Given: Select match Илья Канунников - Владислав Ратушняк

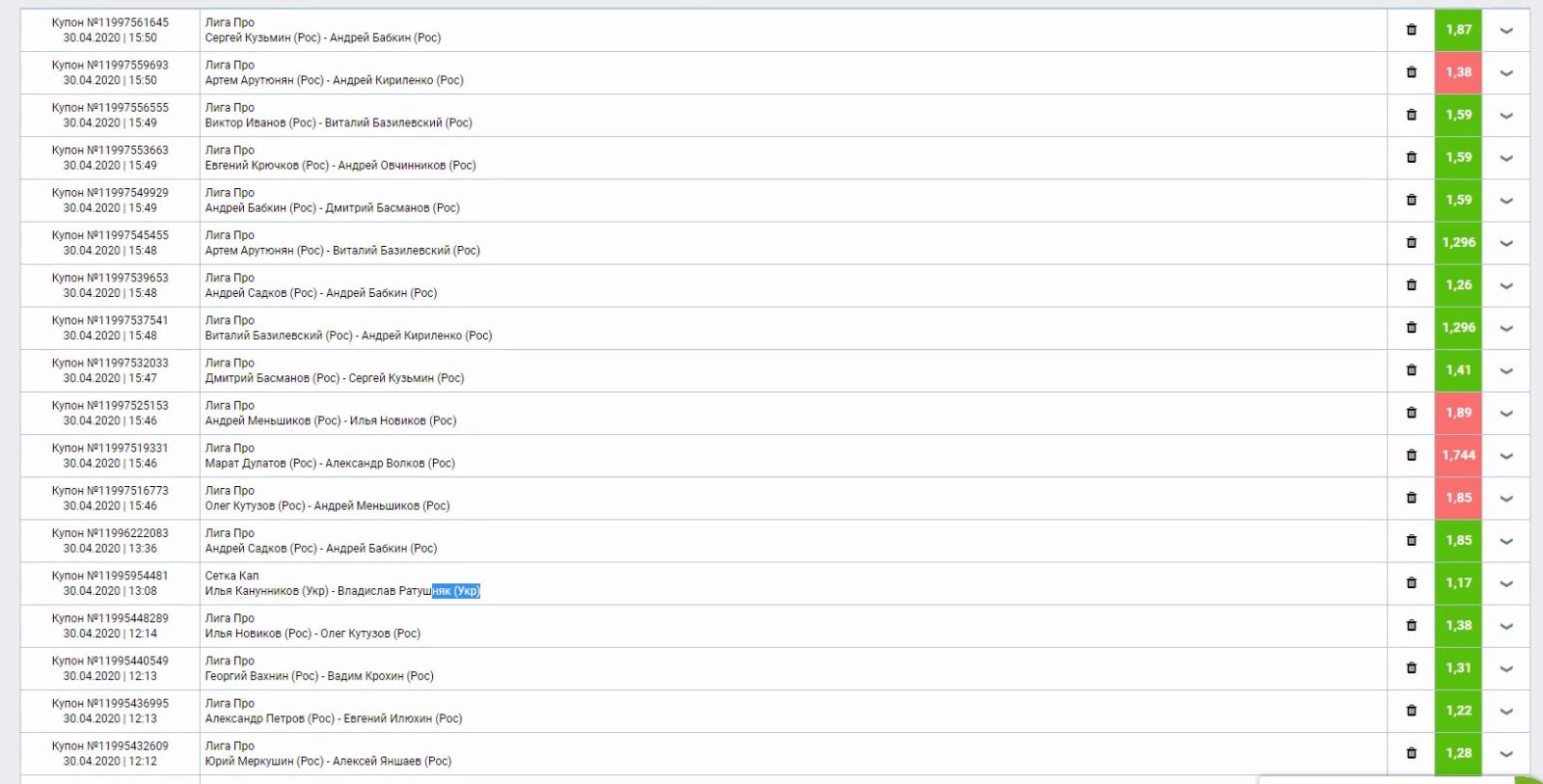Looking at the screenshot, I should pyautogui.click(x=342, y=591).
